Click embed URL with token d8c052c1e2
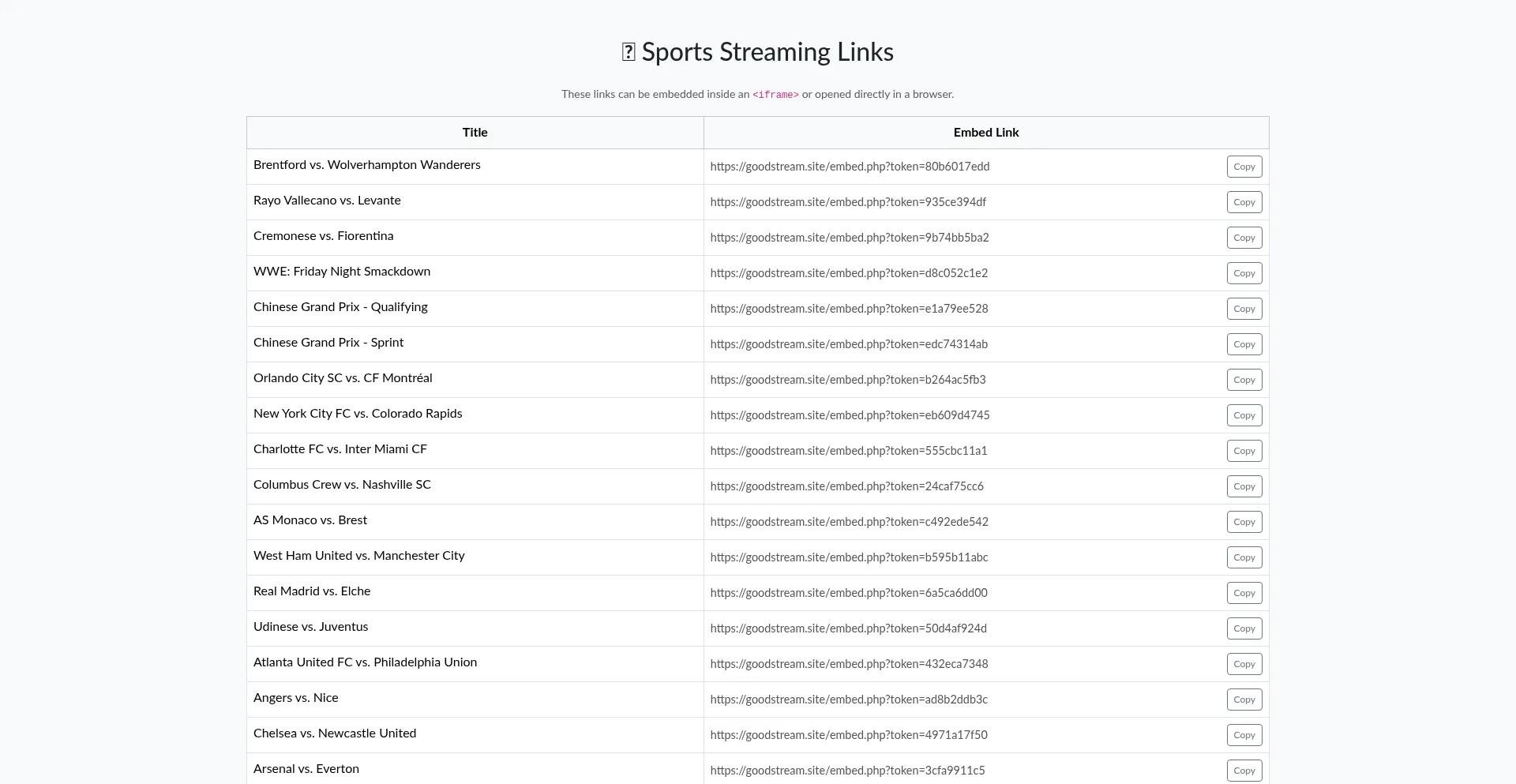The image size is (1516, 784). tap(849, 273)
